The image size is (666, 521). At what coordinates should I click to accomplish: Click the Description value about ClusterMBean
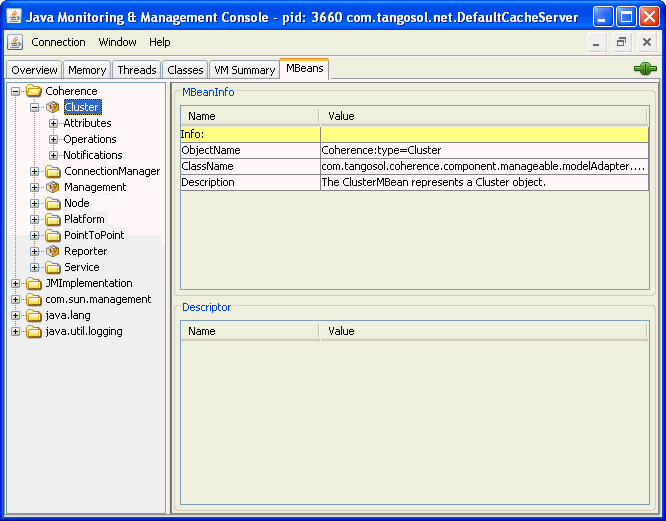point(485,182)
